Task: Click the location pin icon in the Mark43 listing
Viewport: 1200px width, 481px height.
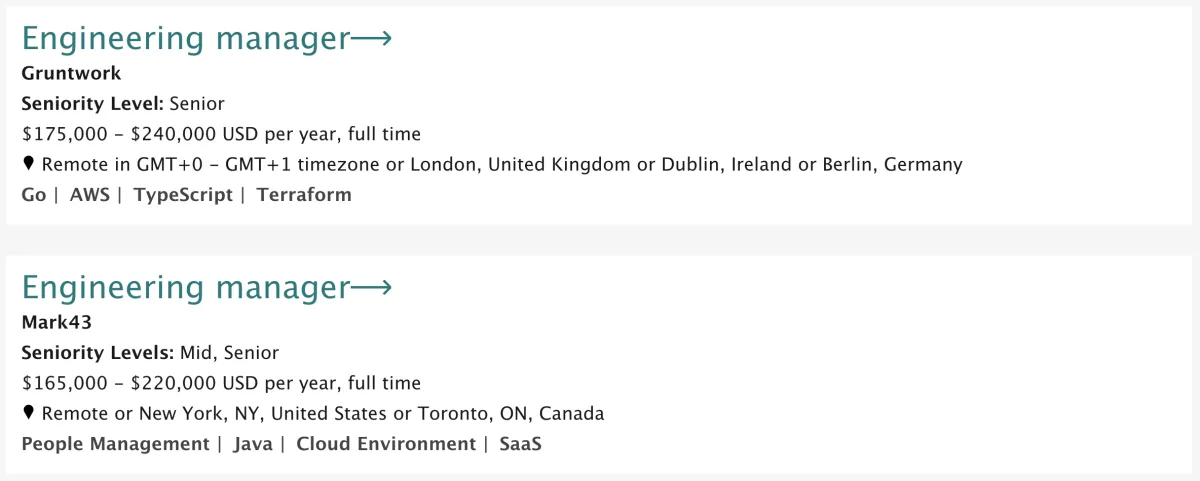Action: (x=28, y=413)
